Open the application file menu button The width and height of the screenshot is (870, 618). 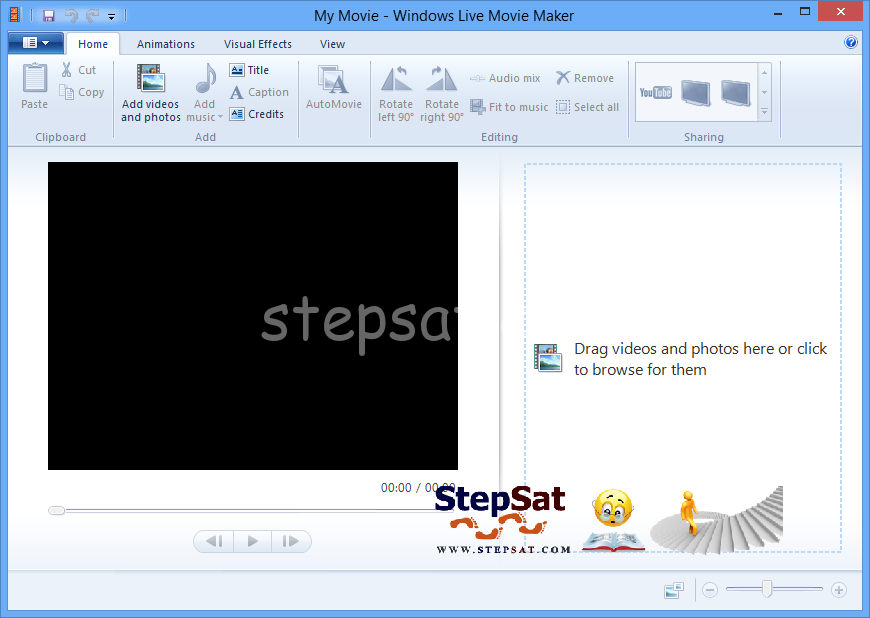tap(36, 43)
